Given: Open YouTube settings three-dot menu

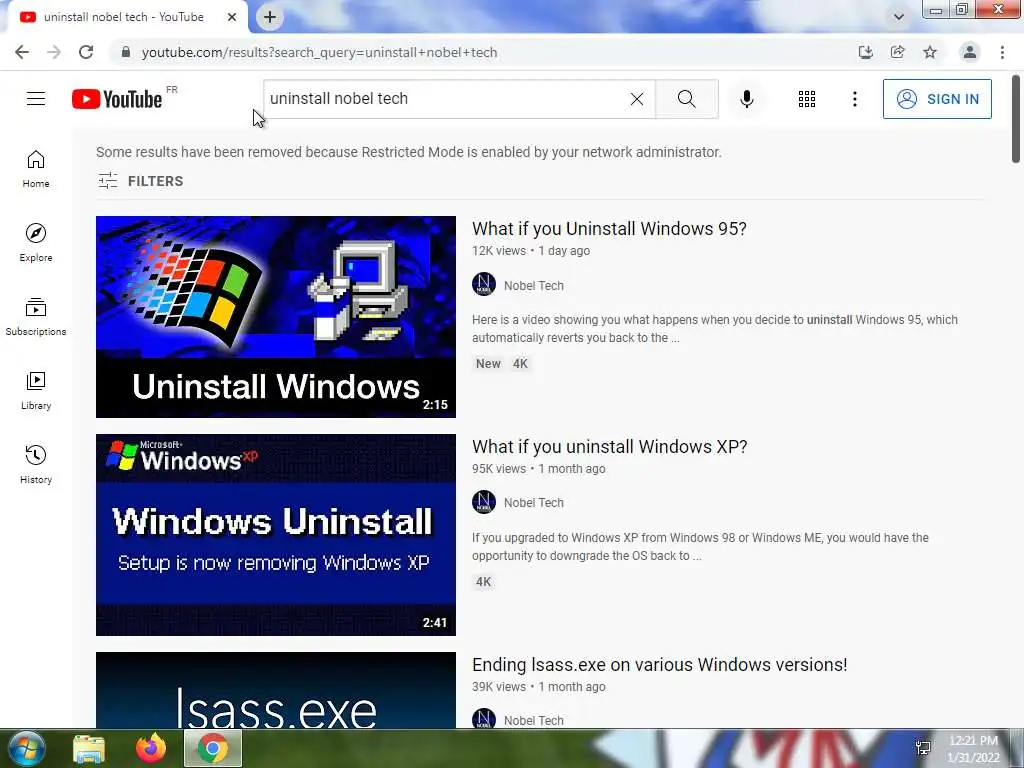Looking at the screenshot, I should 854,99.
